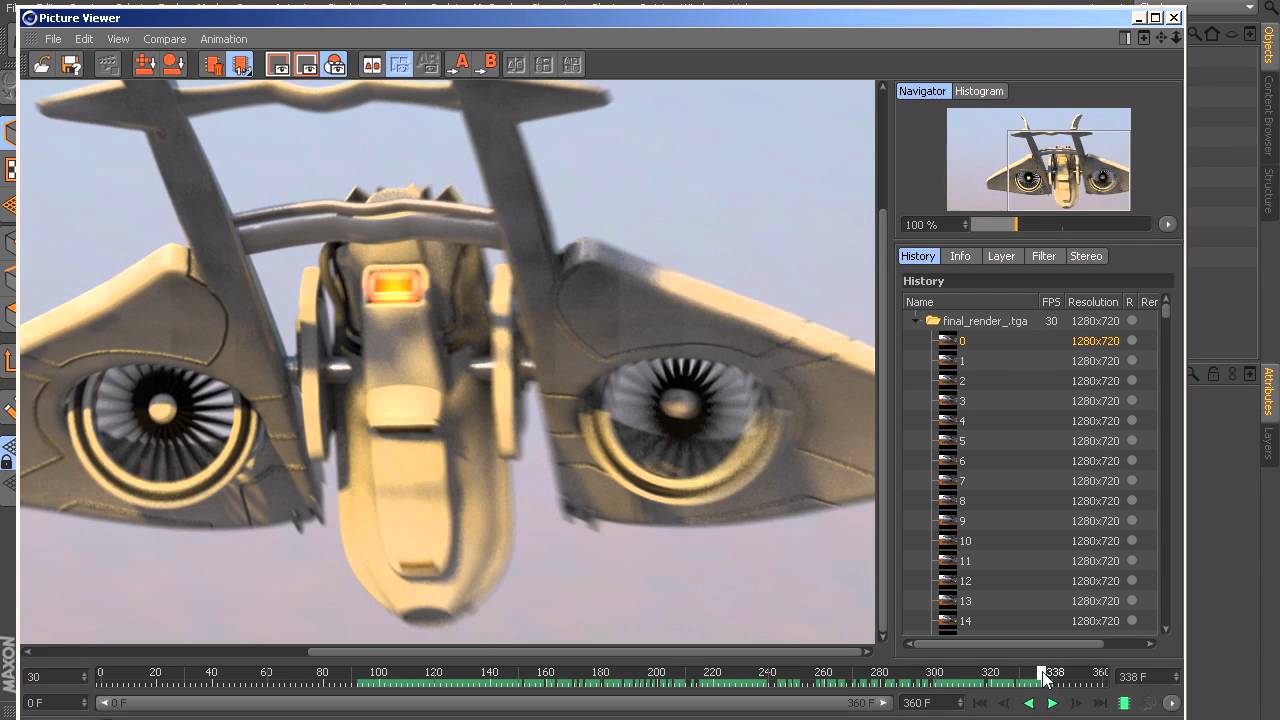Click the Open image folder icon
This screenshot has height=720, width=1280.
click(x=42, y=65)
